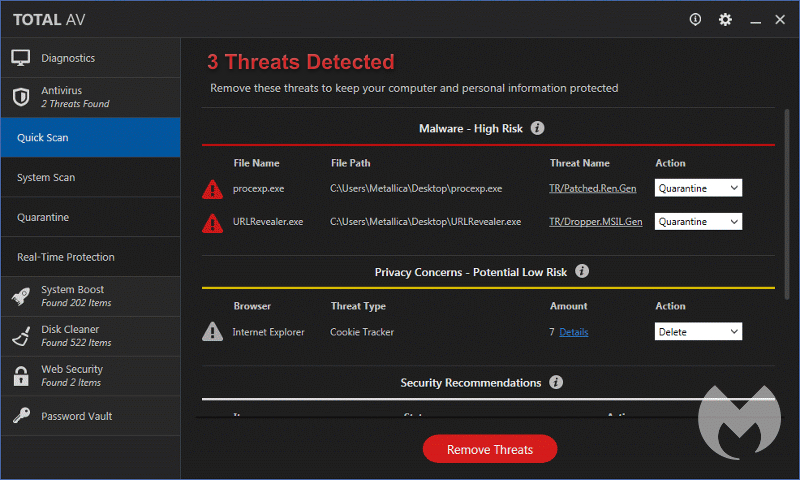The width and height of the screenshot is (800, 480).
Task: Show info for Malware - High Risk
Action: (537, 128)
